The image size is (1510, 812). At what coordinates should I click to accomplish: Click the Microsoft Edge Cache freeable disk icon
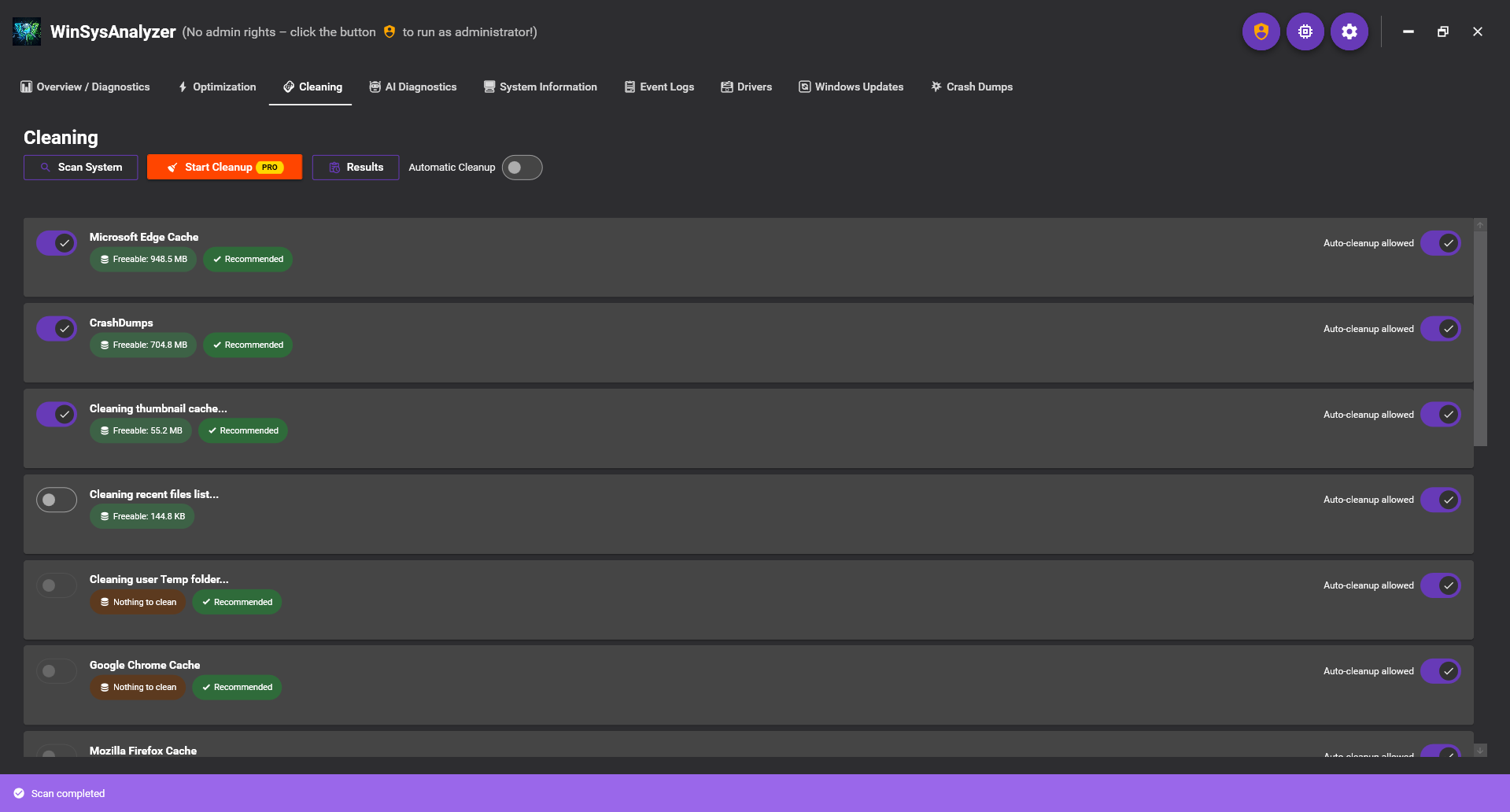point(105,259)
